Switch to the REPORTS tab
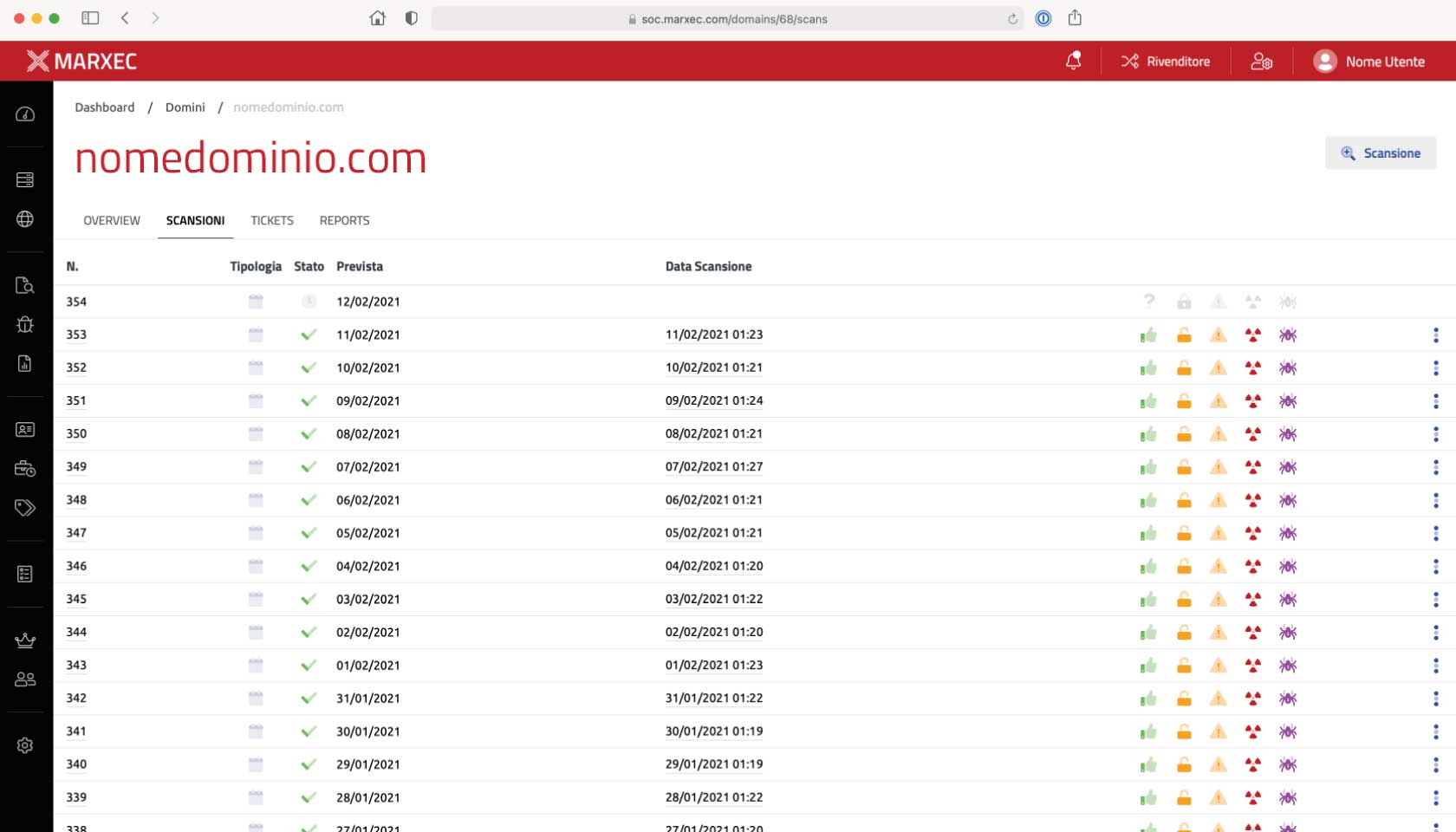This screenshot has height=832, width=1456. coord(344,220)
